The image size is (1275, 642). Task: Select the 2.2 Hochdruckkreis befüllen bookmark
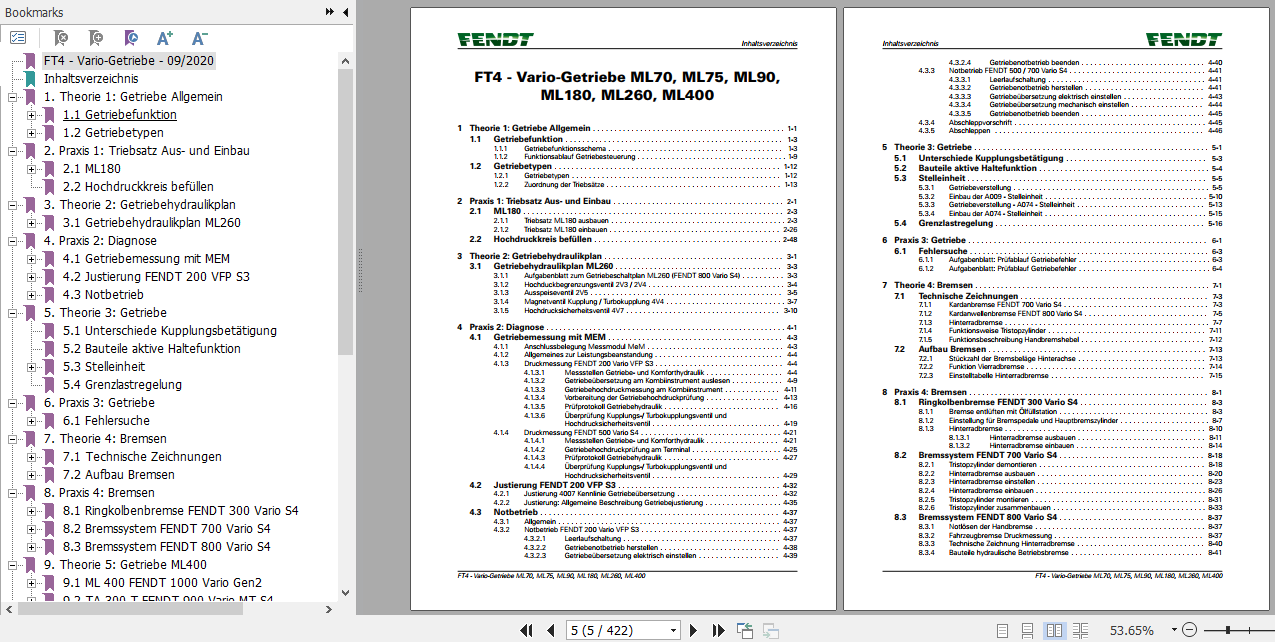[x=138, y=187]
